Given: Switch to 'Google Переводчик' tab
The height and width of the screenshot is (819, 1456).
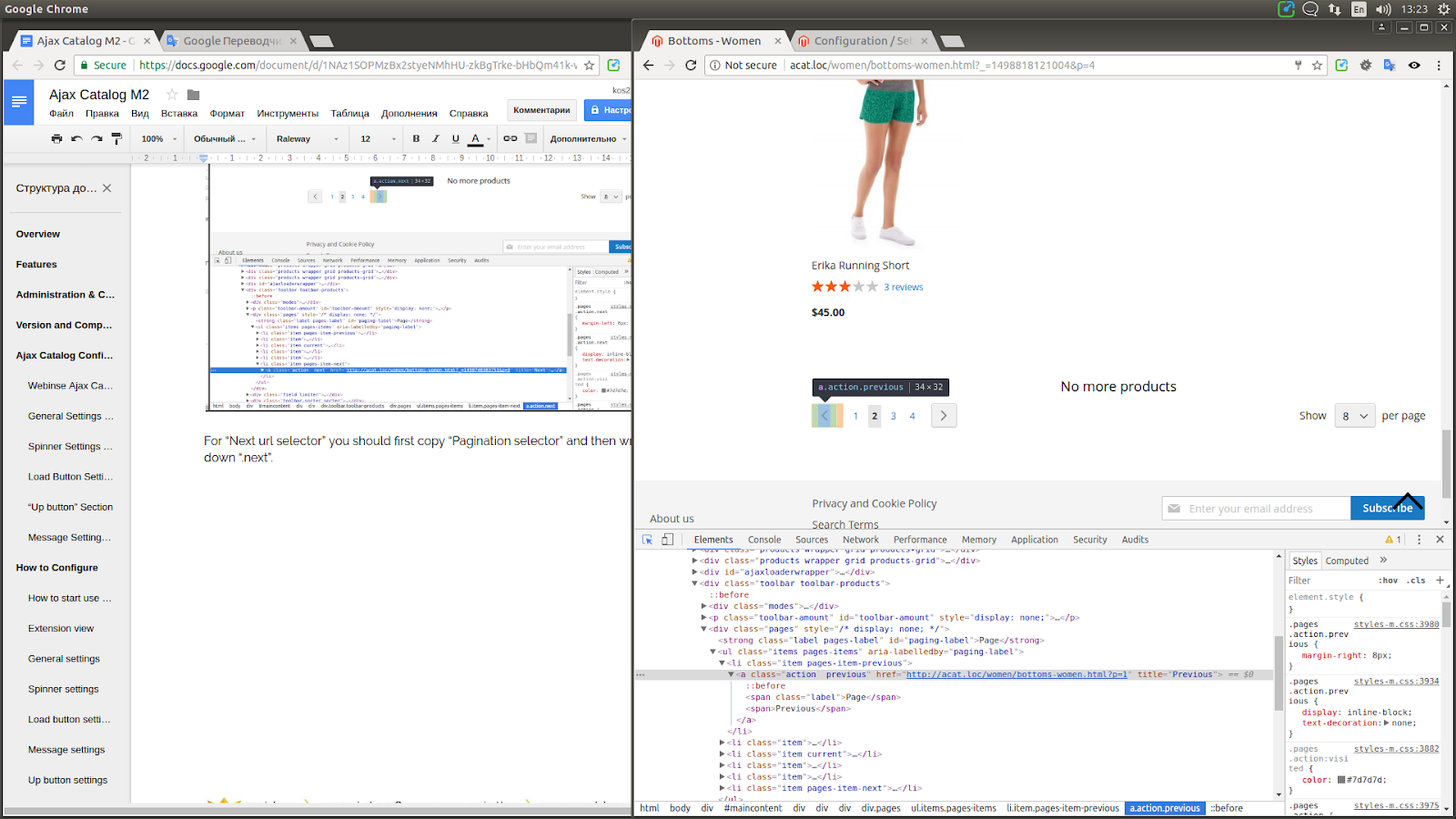Looking at the screenshot, I should click(x=232, y=41).
